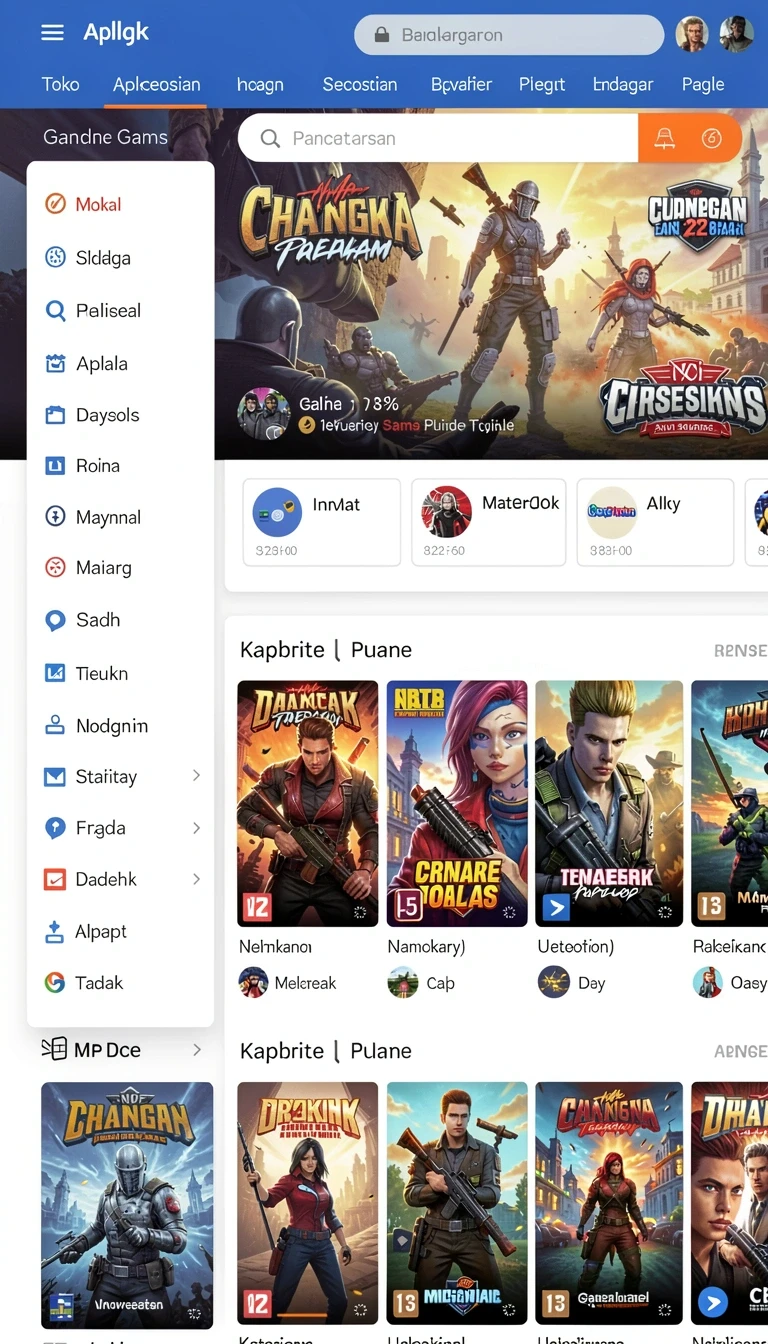This screenshot has width=768, height=1344.
Task: Click the MP Dce sidebar icon
Action: 54,1049
